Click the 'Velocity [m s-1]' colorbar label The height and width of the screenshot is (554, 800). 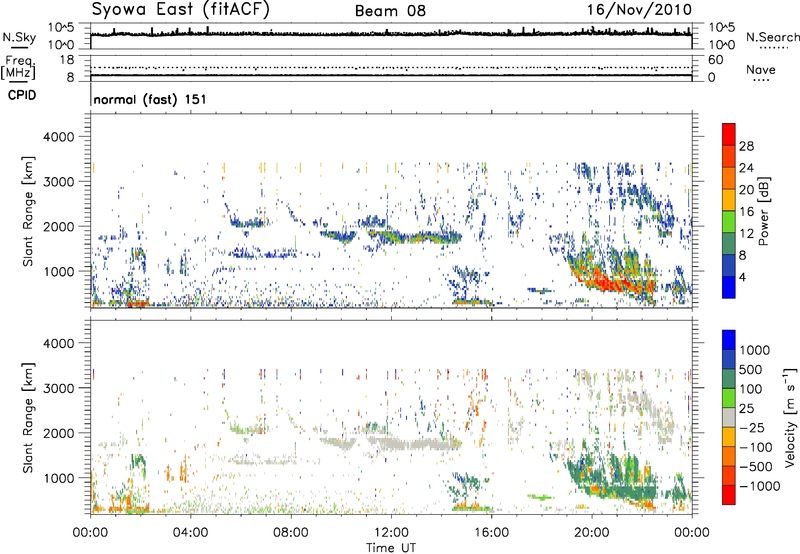point(790,417)
